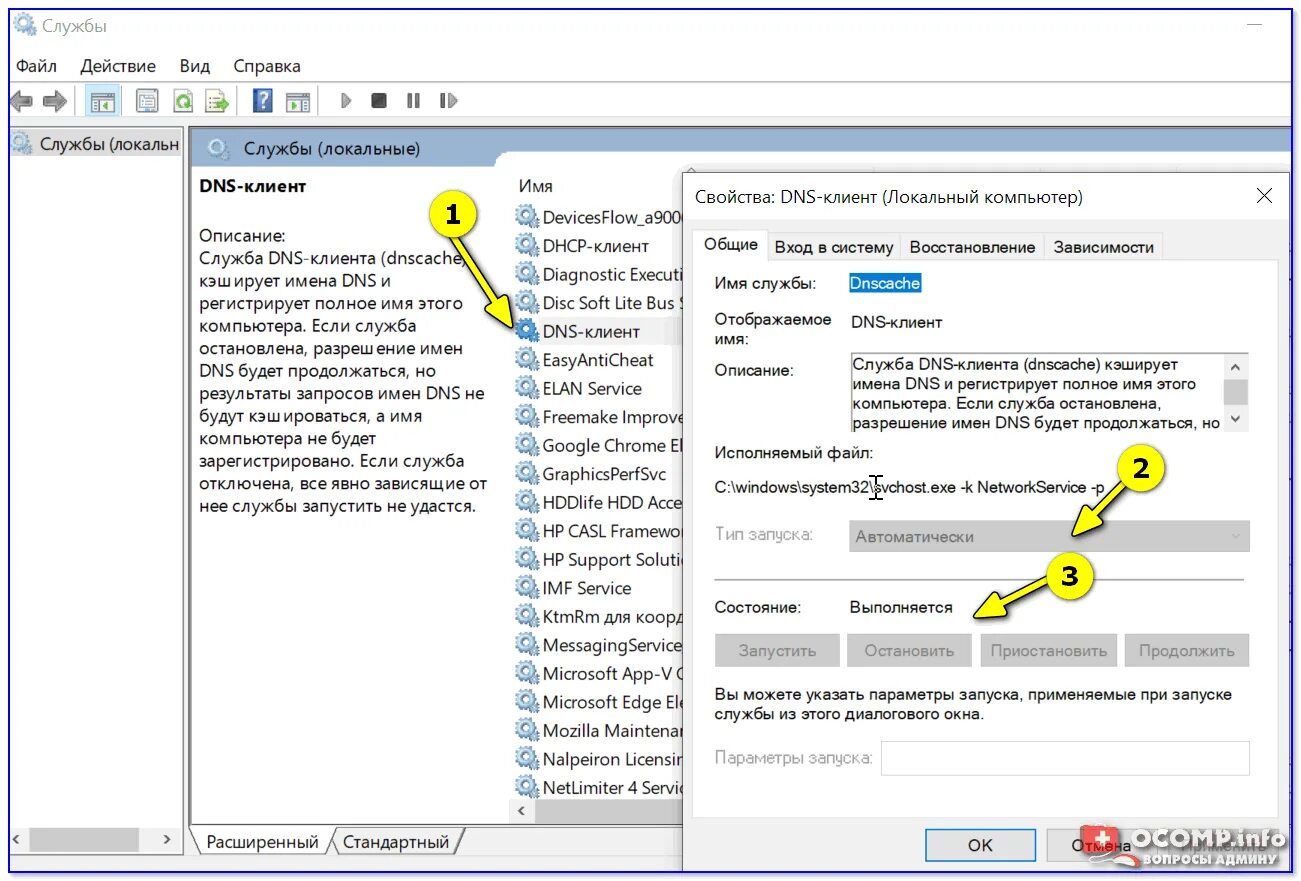Select the DNS-клиент service row
The height and width of the screenshot is (881, 1301).
tap(598, 331)
